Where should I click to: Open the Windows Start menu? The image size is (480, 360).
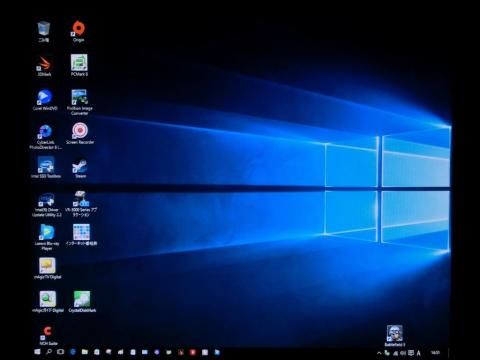37,352
